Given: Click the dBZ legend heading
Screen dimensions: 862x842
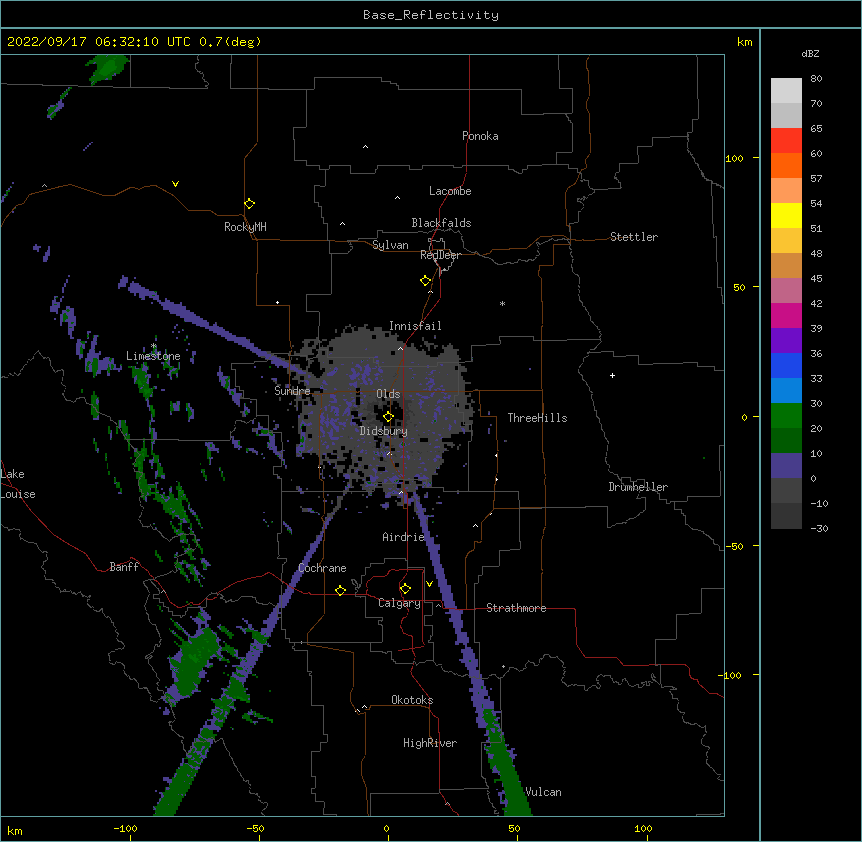Looking at the screenshot, I should coord(810,54).
